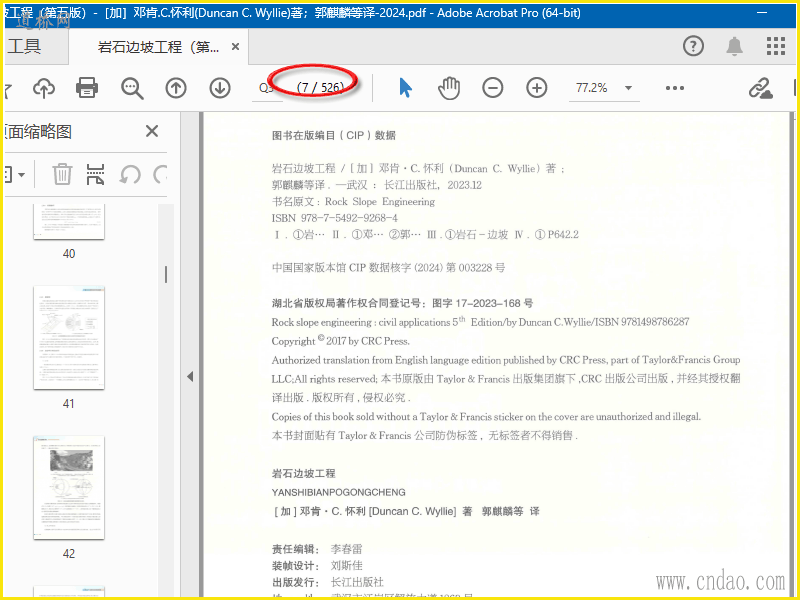Click the 77.2% zoom value field
Image resolution: width=800 pixels, height=600 pixels.
point(592,88)
